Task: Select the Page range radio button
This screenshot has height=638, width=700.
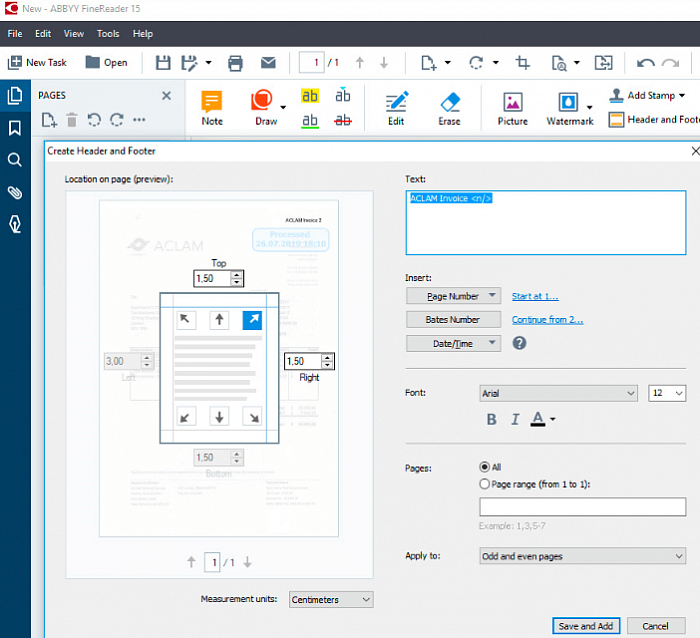Action: click(486, 484)
